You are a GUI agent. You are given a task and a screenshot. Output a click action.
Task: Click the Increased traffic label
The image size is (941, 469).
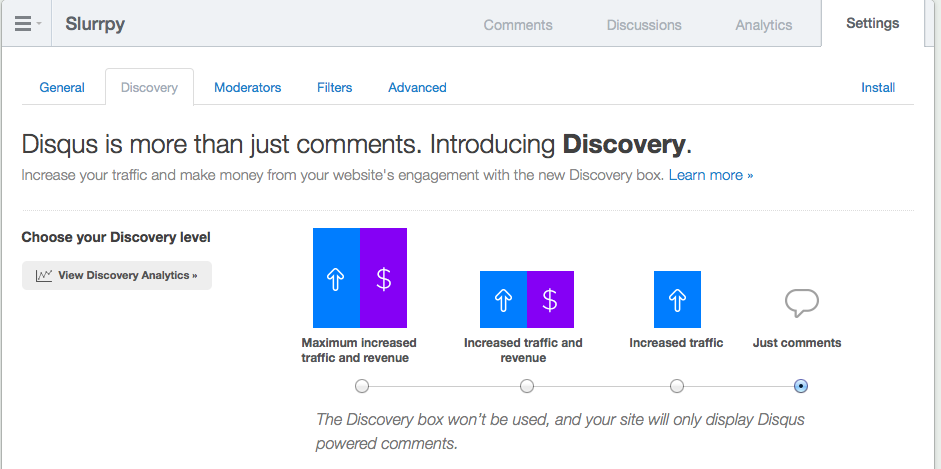pos(676,343)
